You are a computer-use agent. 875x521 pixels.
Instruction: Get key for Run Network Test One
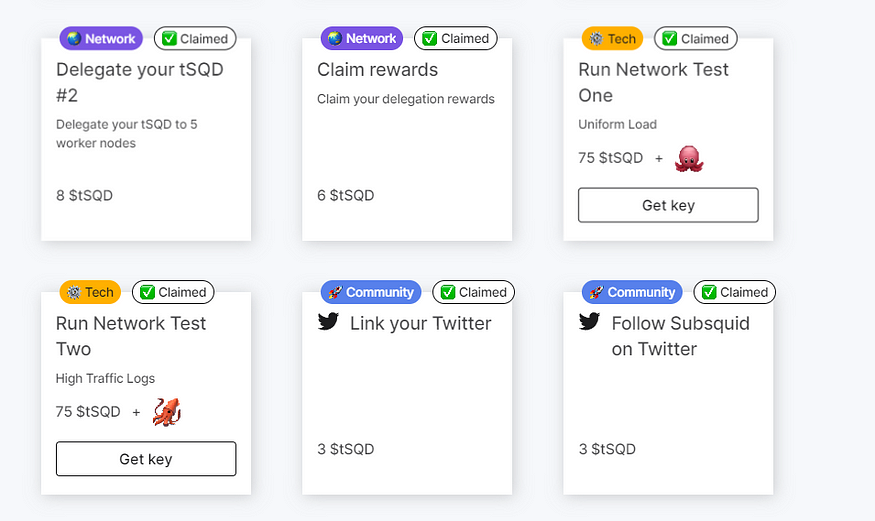click(668, 205)
